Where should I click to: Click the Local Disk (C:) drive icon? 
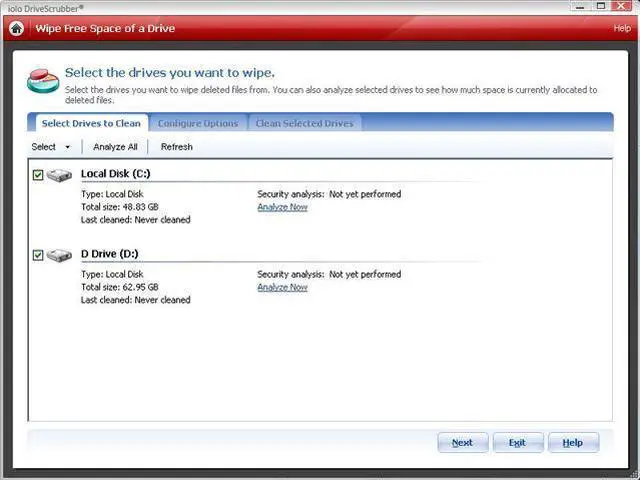[59, 176]
